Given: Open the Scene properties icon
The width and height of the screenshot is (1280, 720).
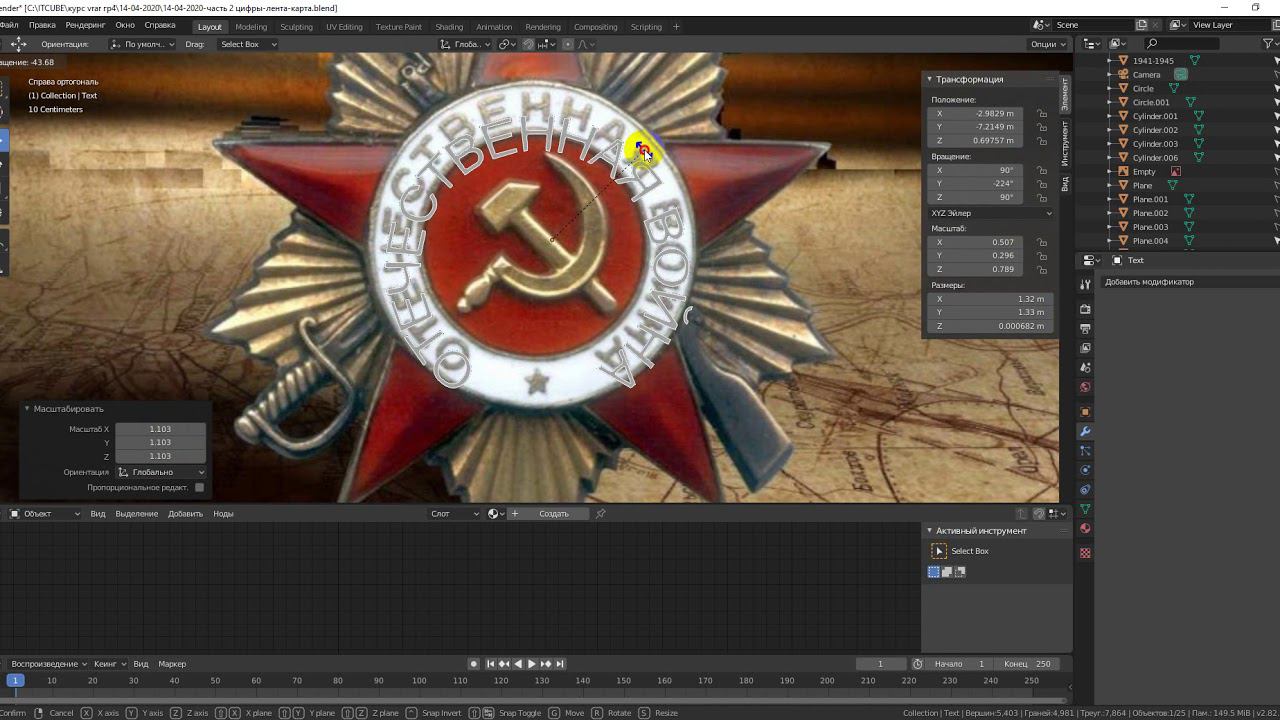Looking at the screenshot, I should 1085,368.
